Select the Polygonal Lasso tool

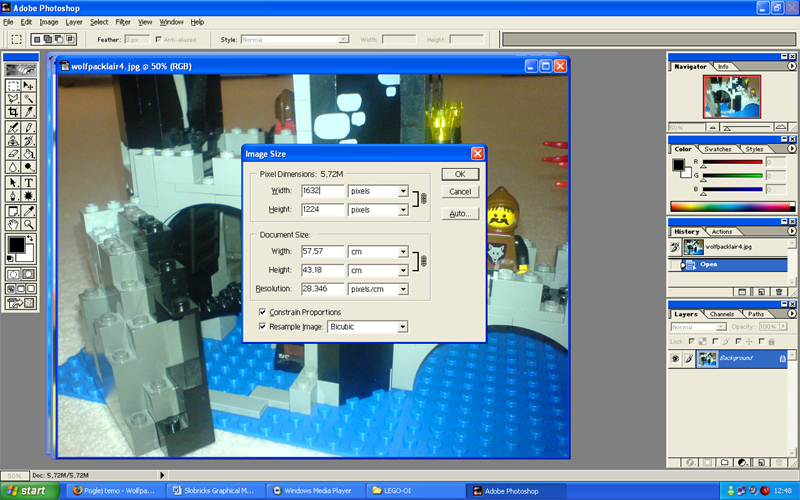13,98
